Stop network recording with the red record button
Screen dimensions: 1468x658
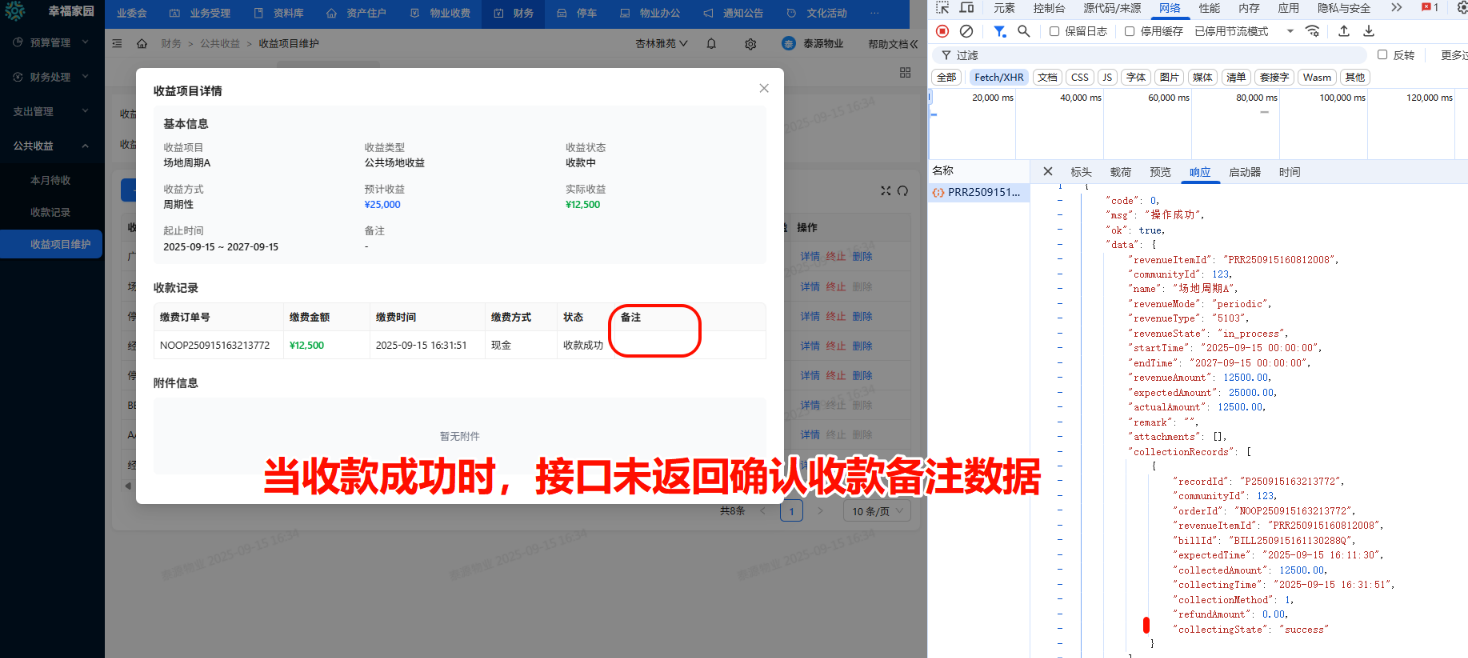(941, 30)
